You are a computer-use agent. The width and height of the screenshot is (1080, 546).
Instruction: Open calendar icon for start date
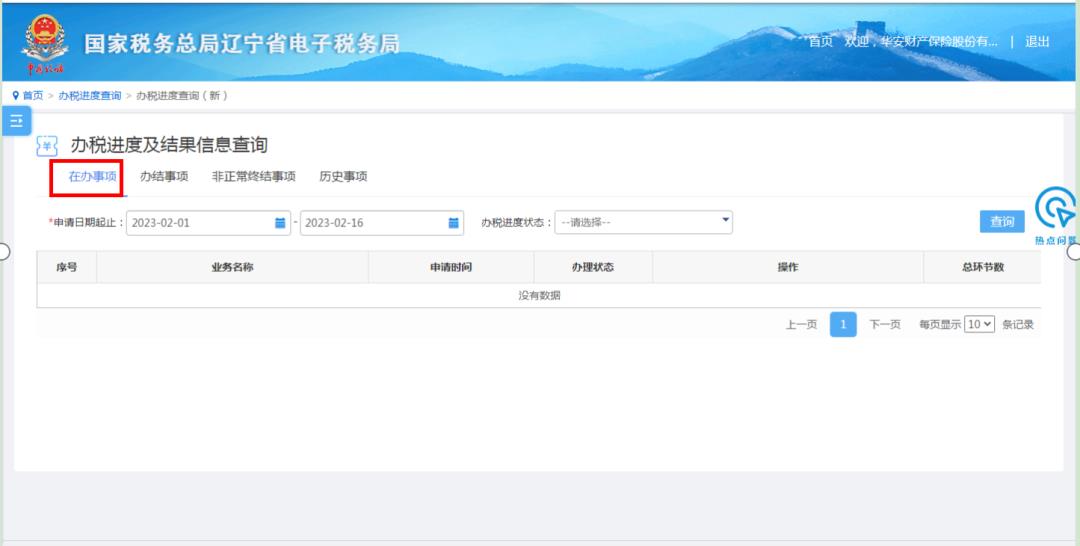[280, 223]
